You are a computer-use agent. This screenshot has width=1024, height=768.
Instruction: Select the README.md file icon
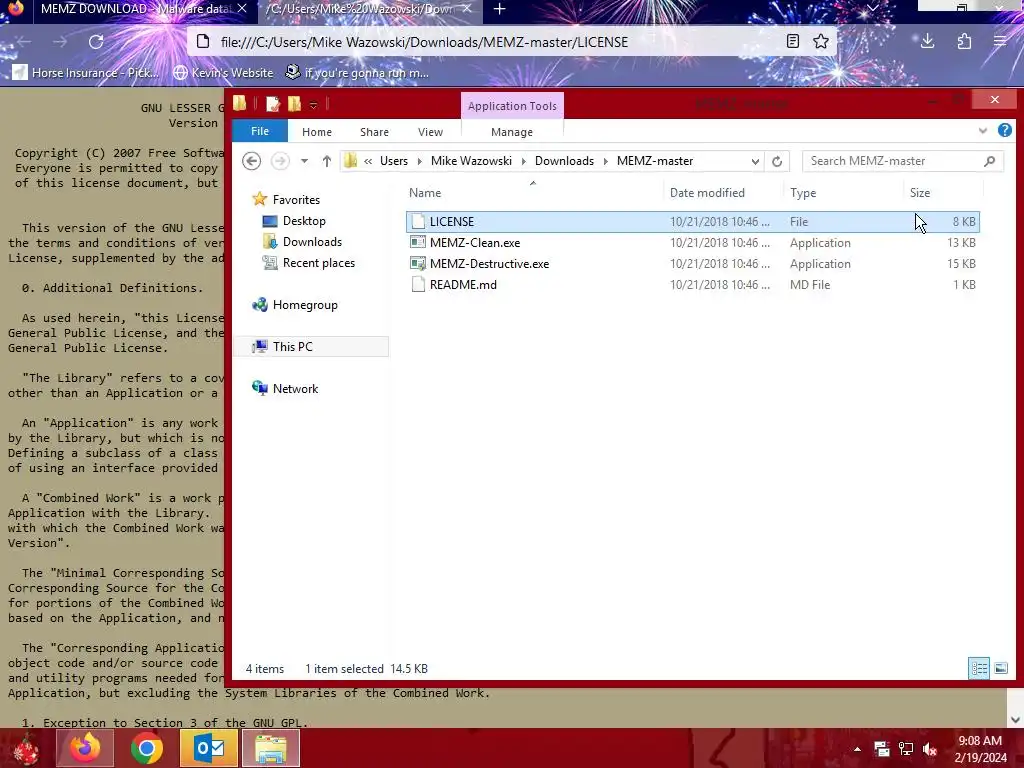click(417, 284)
